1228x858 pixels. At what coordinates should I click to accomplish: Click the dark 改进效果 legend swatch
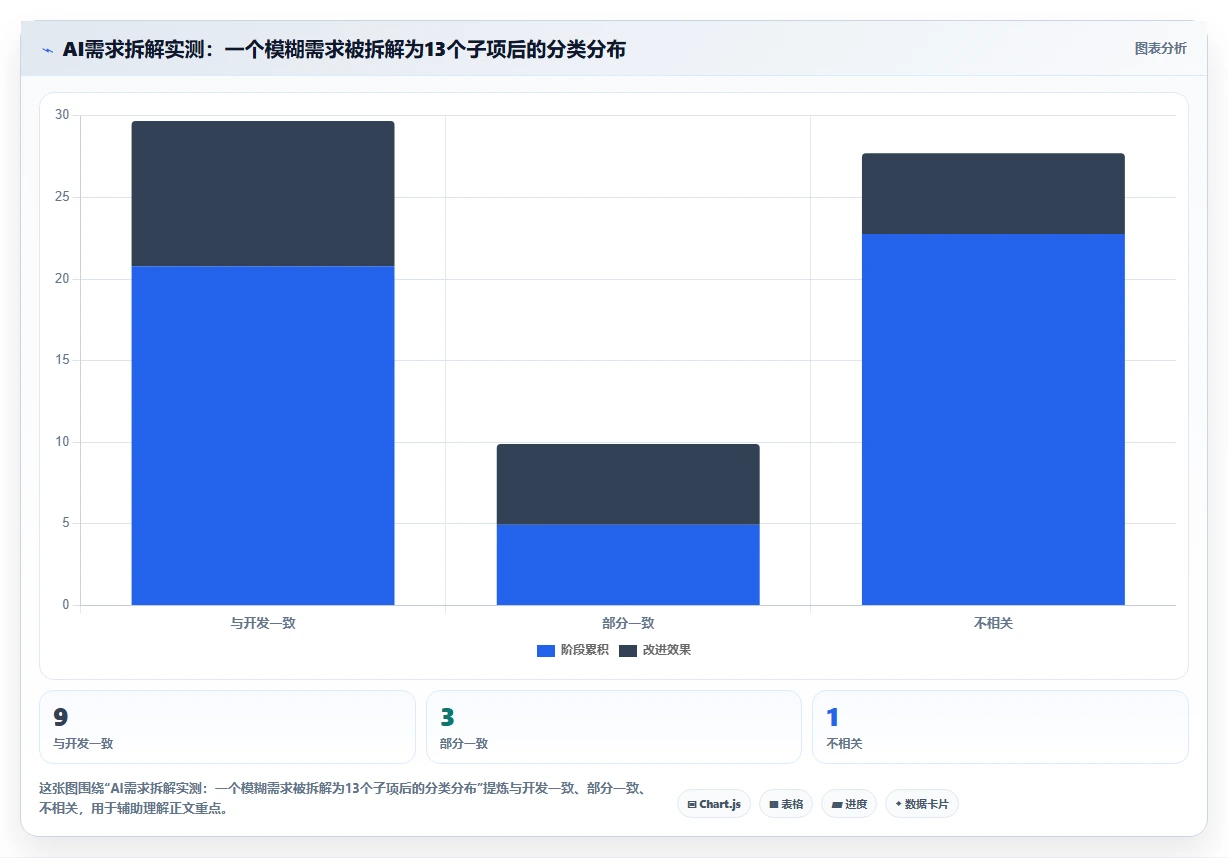[628, 651]
